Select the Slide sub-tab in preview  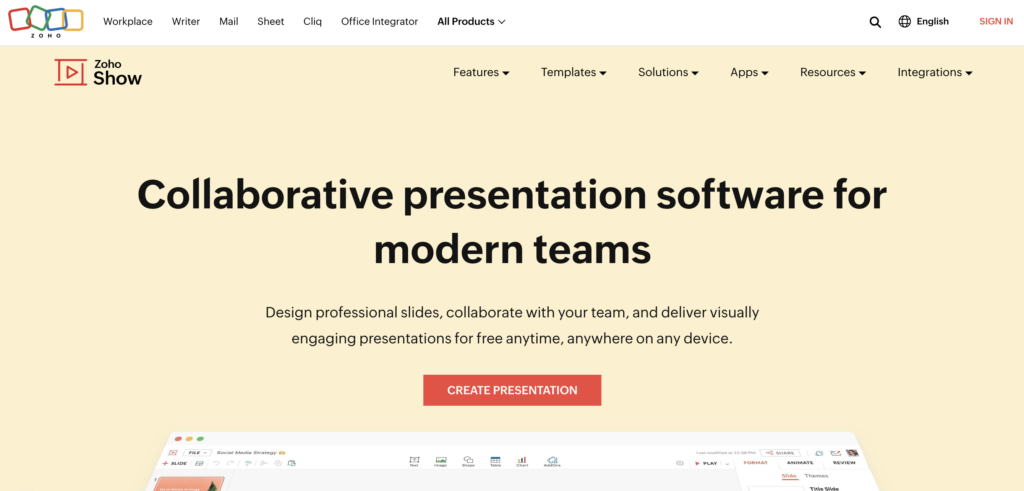790,476
